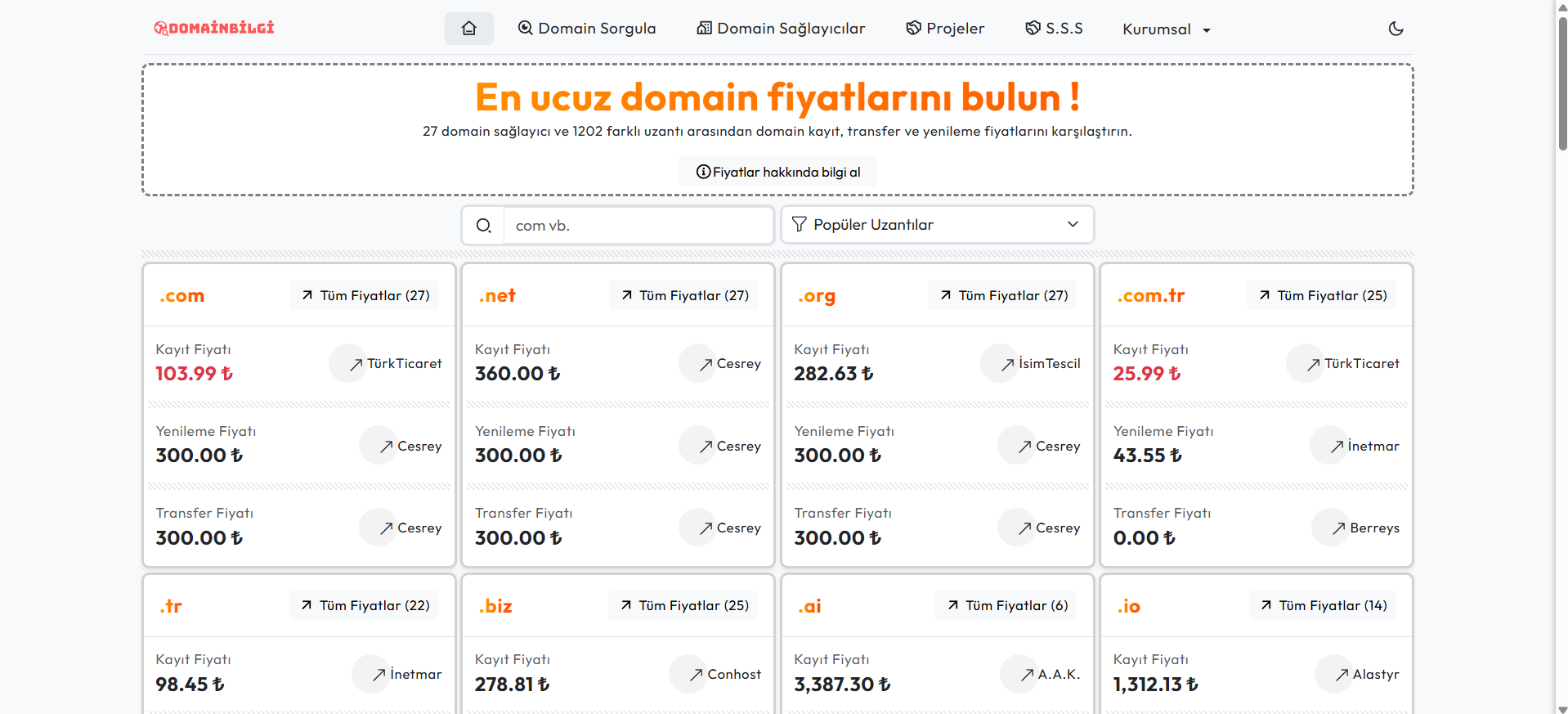The image size is (1568, 714).
Task: Click the .com.tr extension heading
Action: [1150, 296]
